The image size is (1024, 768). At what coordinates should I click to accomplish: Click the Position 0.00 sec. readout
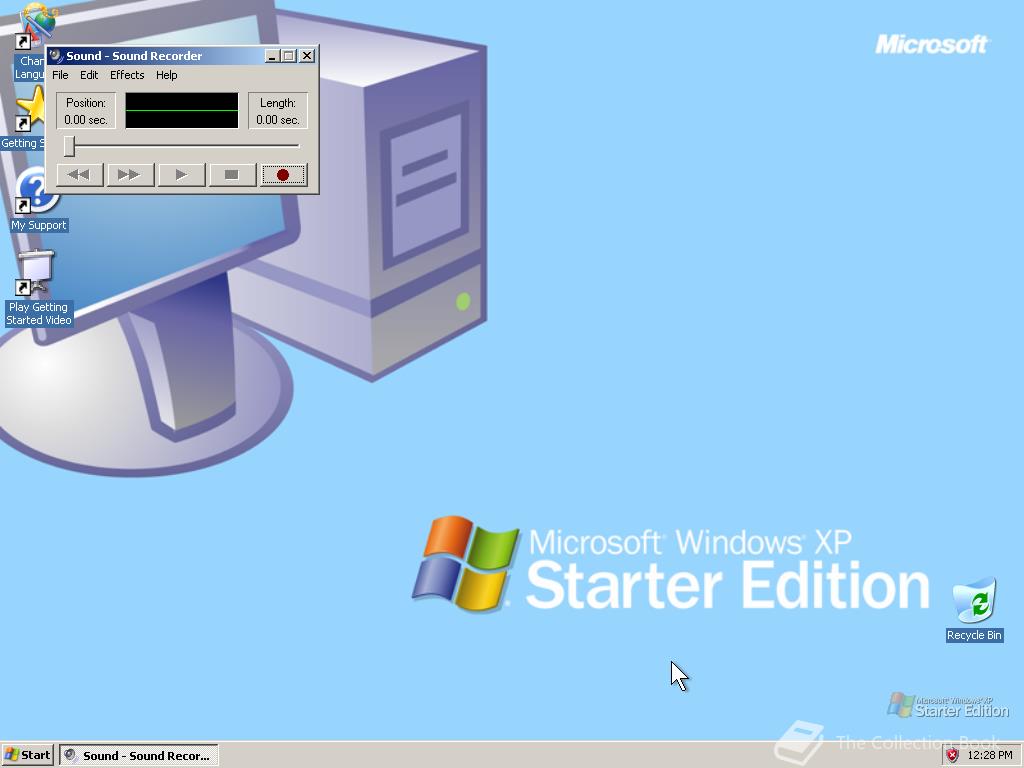click(86, 111)
